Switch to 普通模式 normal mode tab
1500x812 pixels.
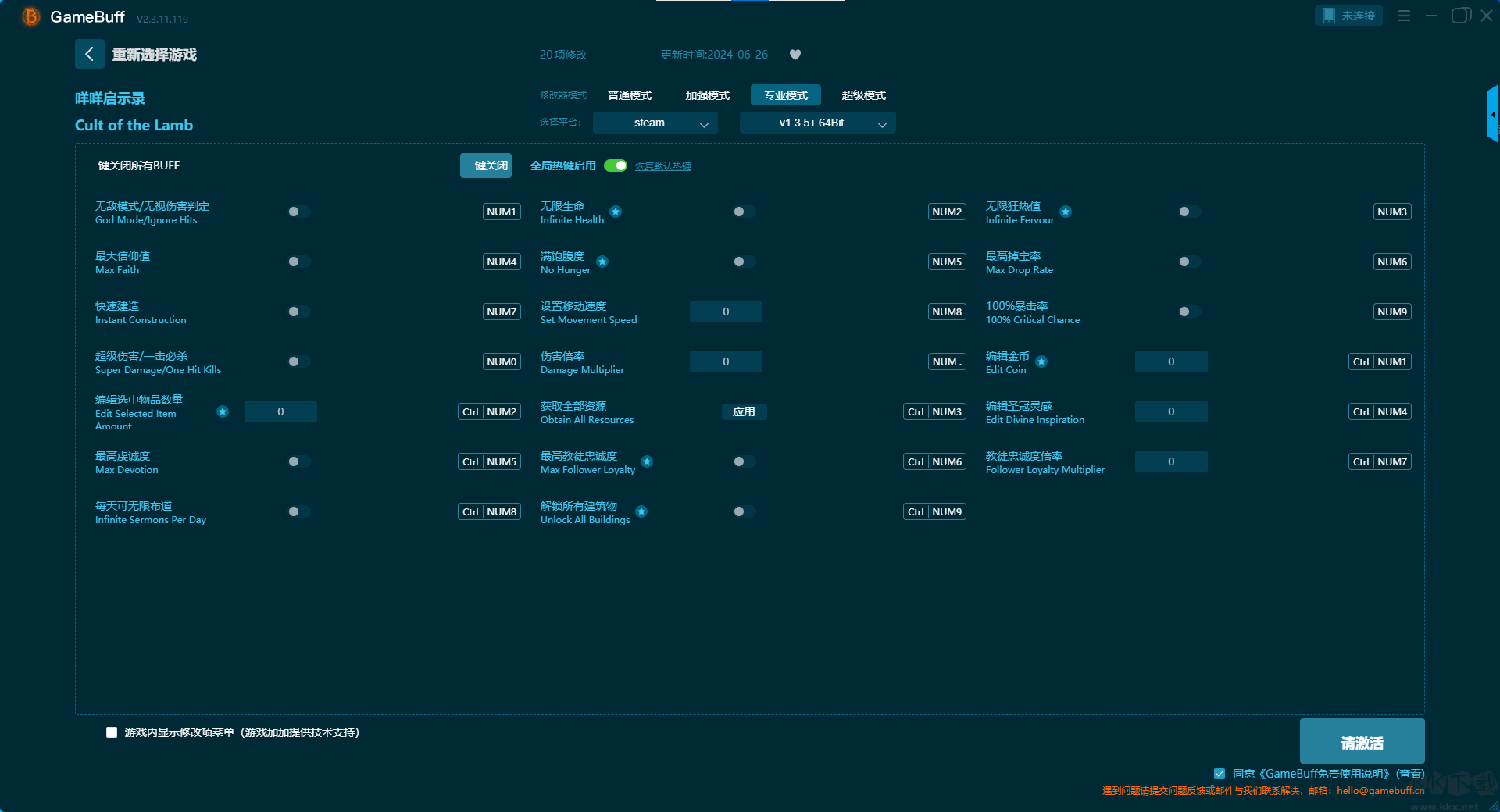click(630, 95)
